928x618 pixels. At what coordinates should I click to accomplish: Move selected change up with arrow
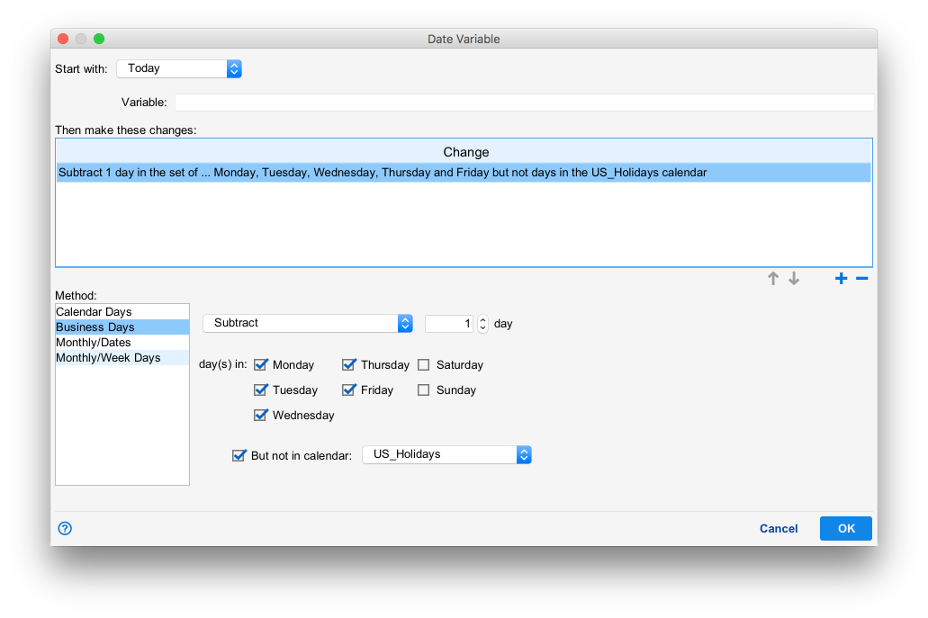773,279
